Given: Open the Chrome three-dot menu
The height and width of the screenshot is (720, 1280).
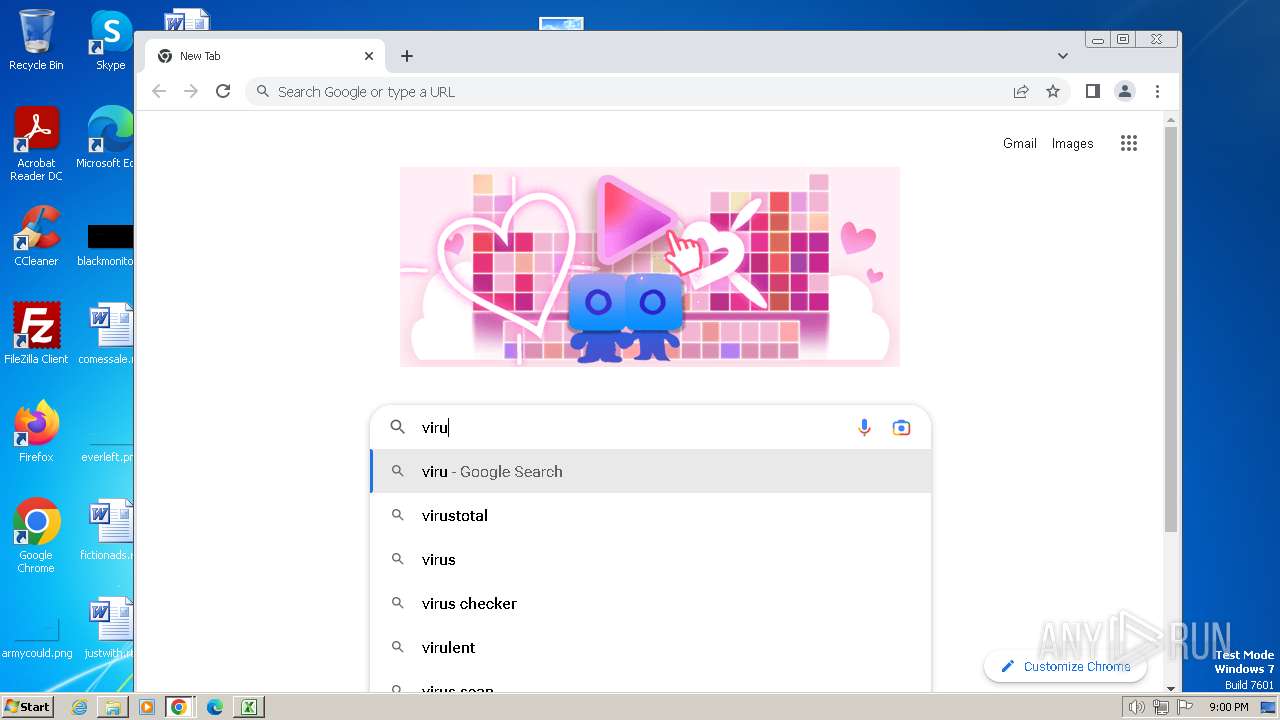Looking at the screenshot, I should pos(1157,91).
